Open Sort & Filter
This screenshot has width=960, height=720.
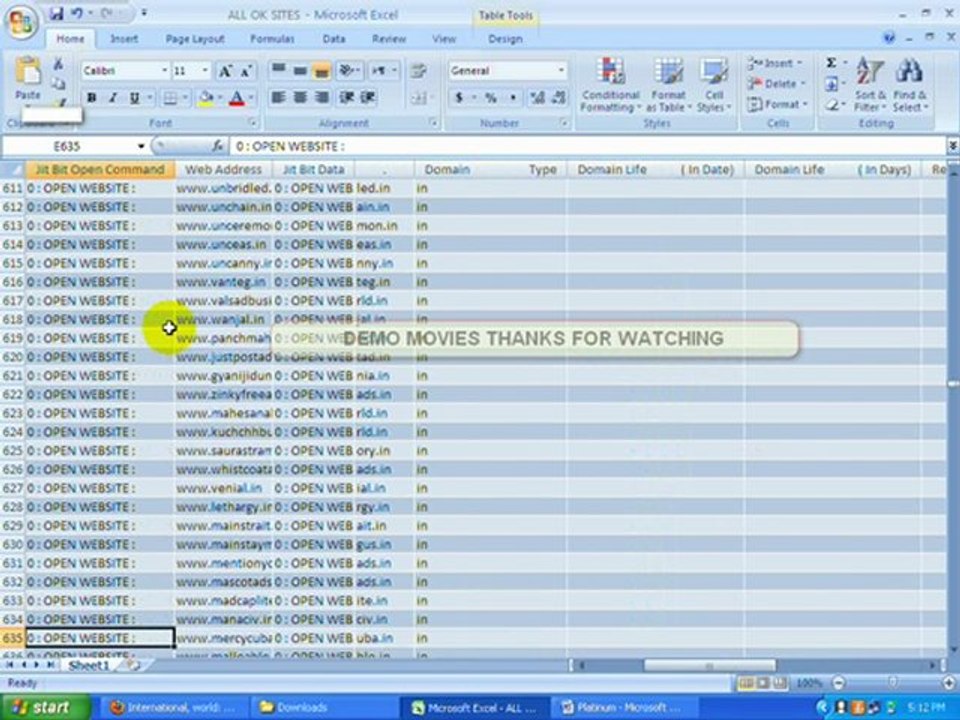(x=870, y=84)
